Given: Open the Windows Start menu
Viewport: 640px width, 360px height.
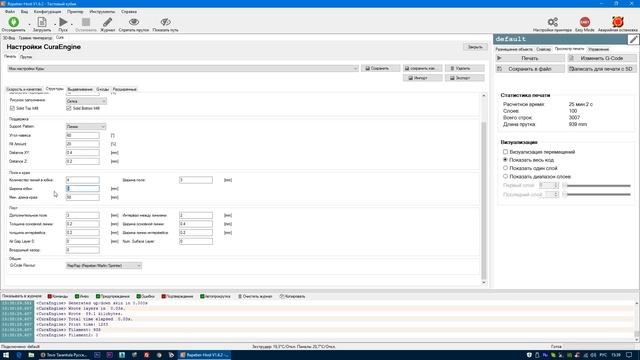Looking at the screenshot, I should tap(6, 355).
